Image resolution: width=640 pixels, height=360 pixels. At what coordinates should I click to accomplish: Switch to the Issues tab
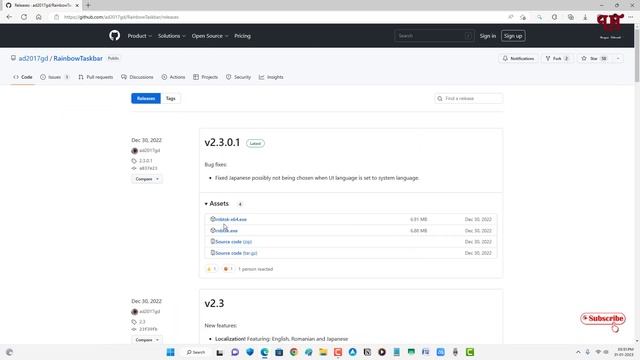tap(55, 77)
